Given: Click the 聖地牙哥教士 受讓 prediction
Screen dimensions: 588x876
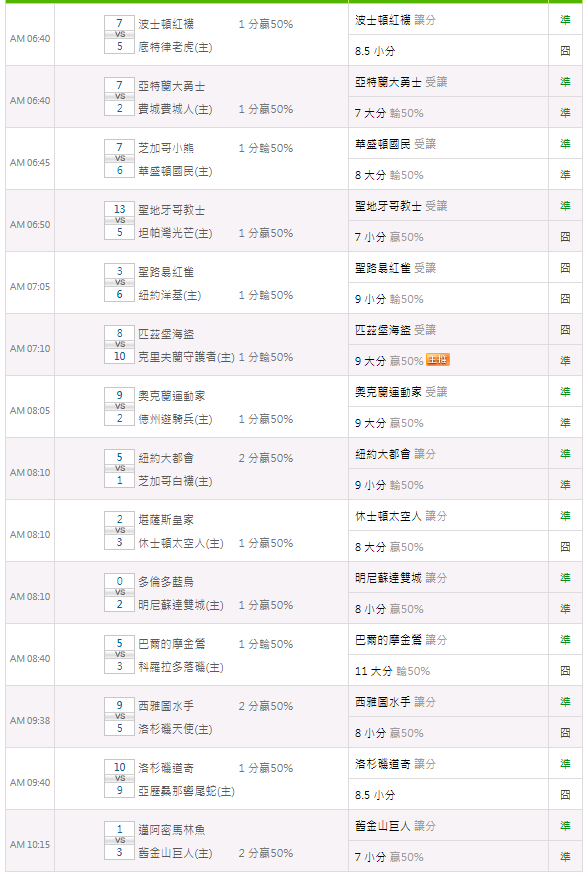Looking at the screenshot, I should click(x=401, y=206).
